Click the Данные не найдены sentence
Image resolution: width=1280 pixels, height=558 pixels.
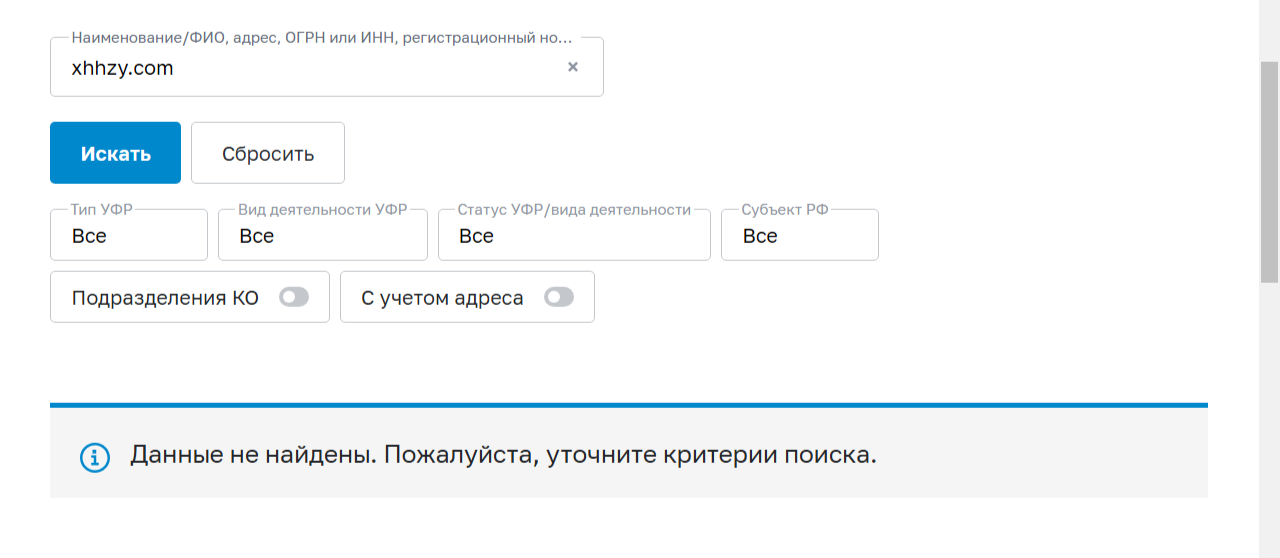(253, 455)
